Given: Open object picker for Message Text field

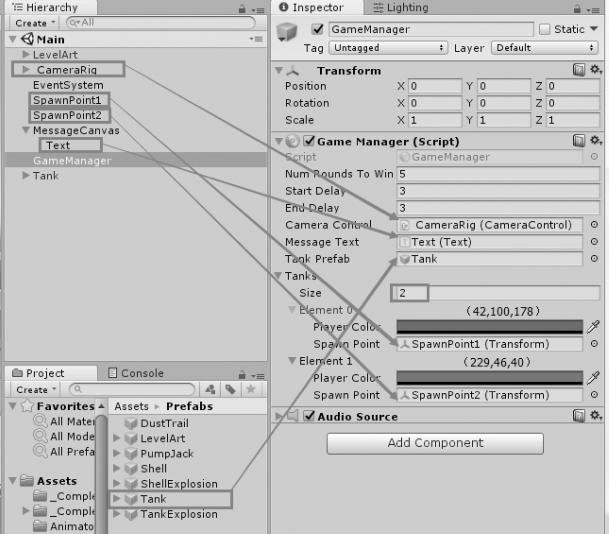Looking at the screenshot, I should 594,242.
